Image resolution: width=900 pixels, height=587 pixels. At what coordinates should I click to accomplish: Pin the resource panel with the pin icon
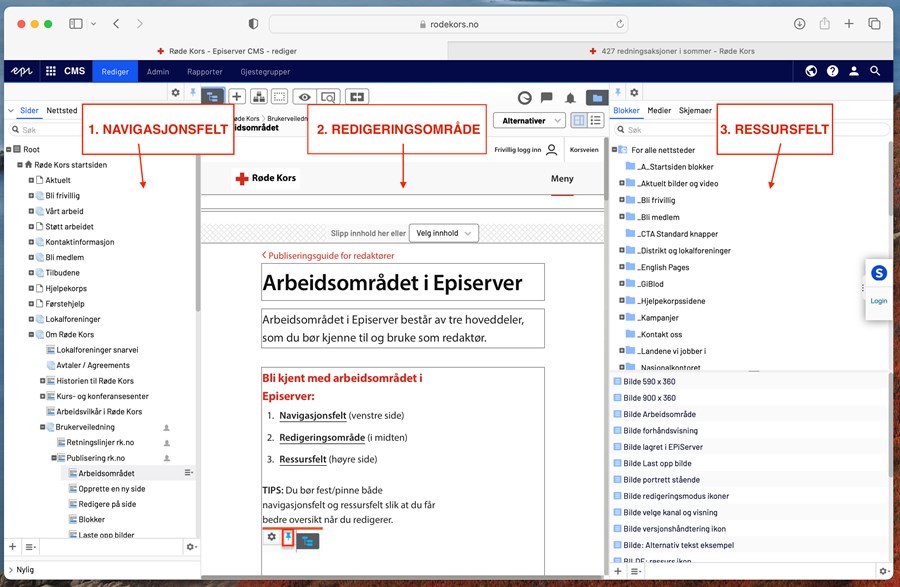[x=618, y=92]
